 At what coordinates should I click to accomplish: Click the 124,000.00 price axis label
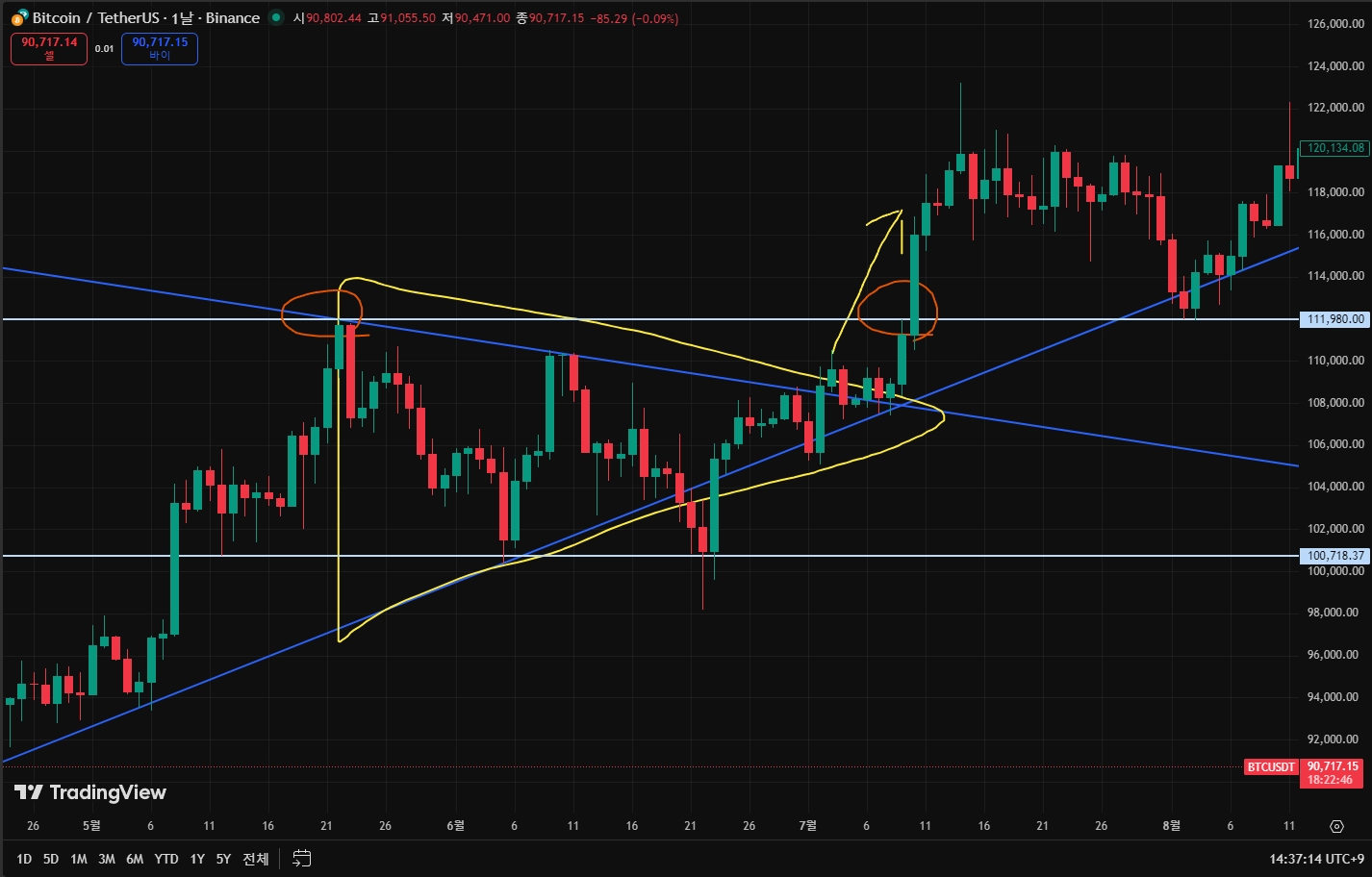1335,66
